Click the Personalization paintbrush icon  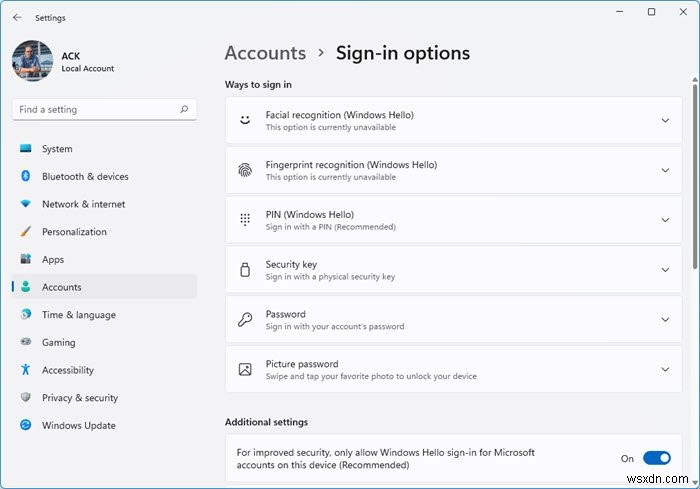pos(26,232)
